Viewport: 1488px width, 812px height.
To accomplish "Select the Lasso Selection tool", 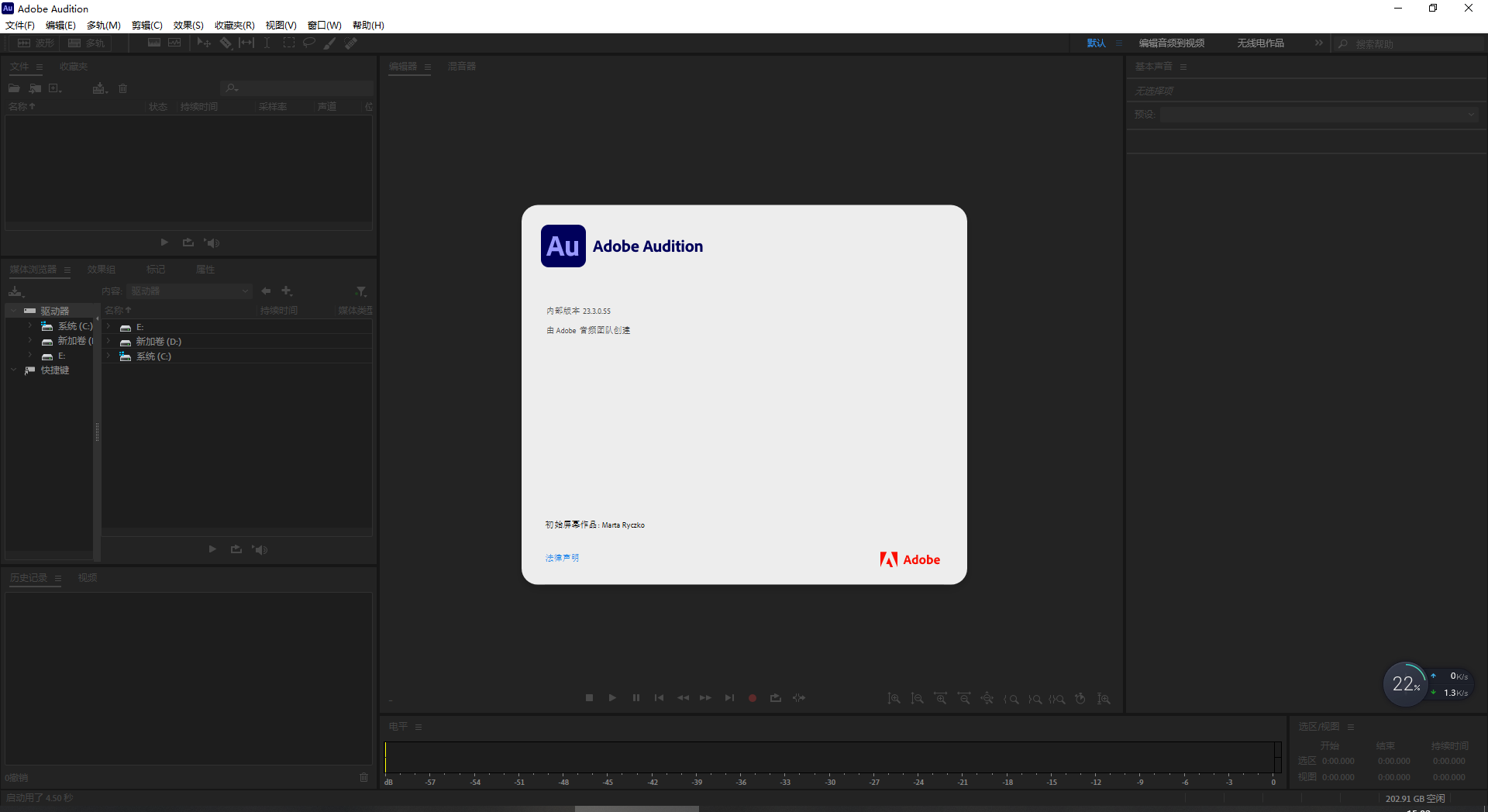I will pos(308,43).
